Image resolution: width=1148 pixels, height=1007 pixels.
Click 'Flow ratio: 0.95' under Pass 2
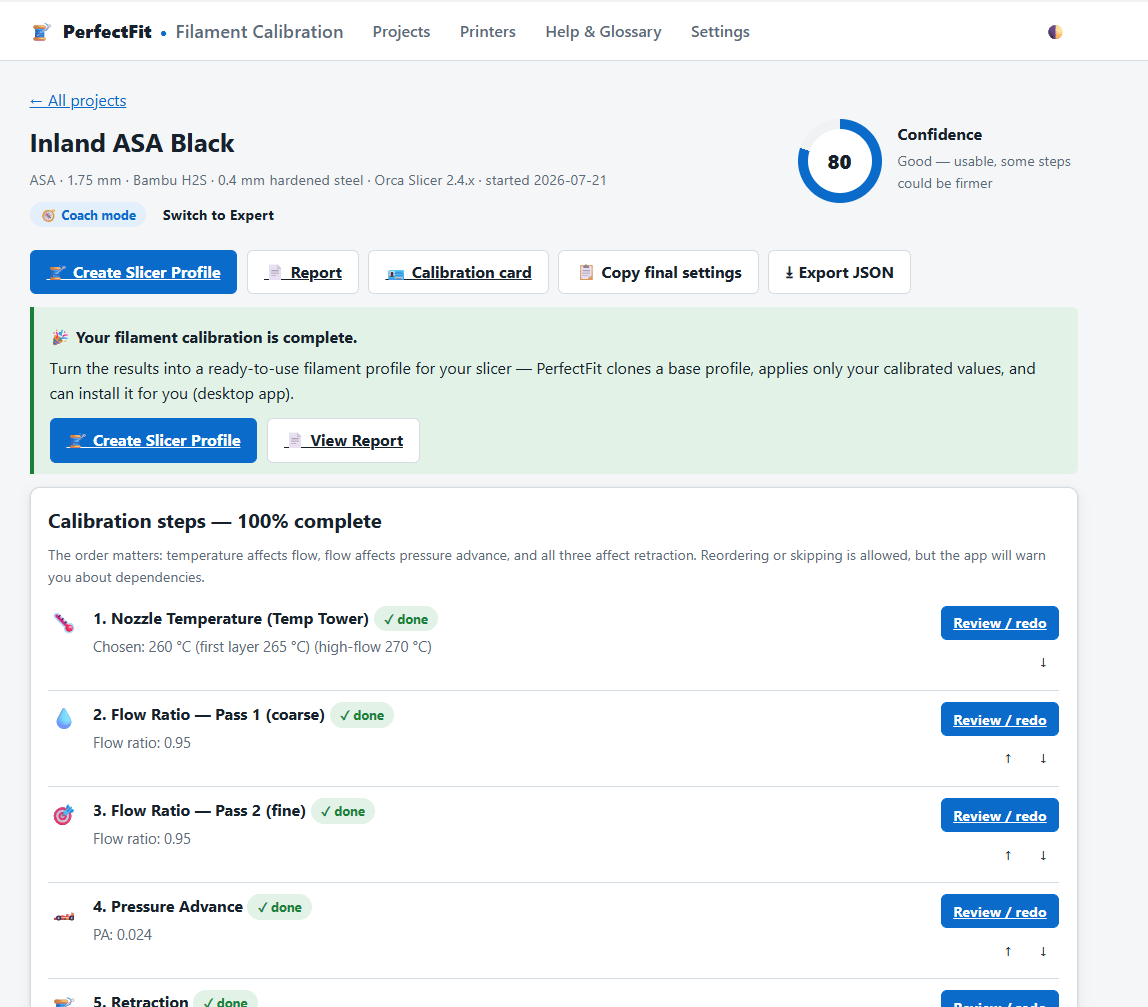pos(142,839)
